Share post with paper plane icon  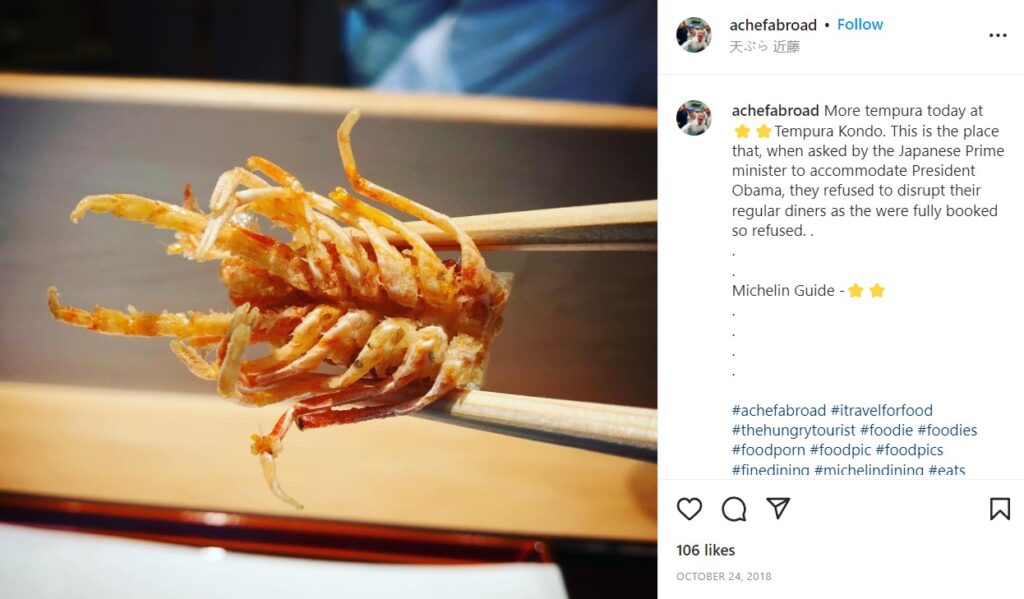click(778, 508)
